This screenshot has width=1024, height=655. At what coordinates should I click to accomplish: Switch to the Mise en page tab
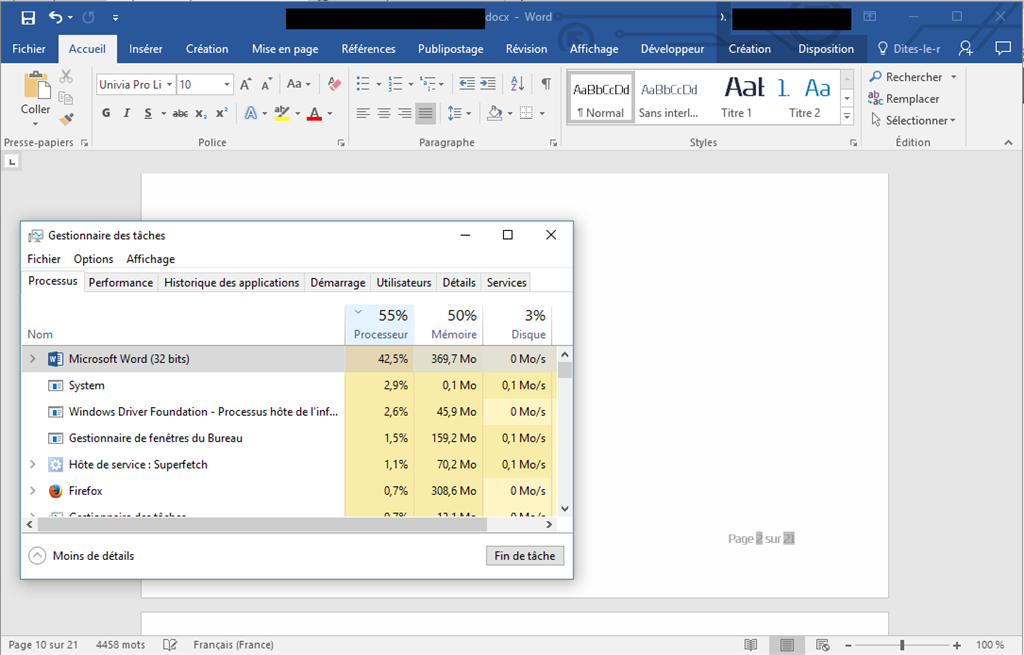pos(285,49)
